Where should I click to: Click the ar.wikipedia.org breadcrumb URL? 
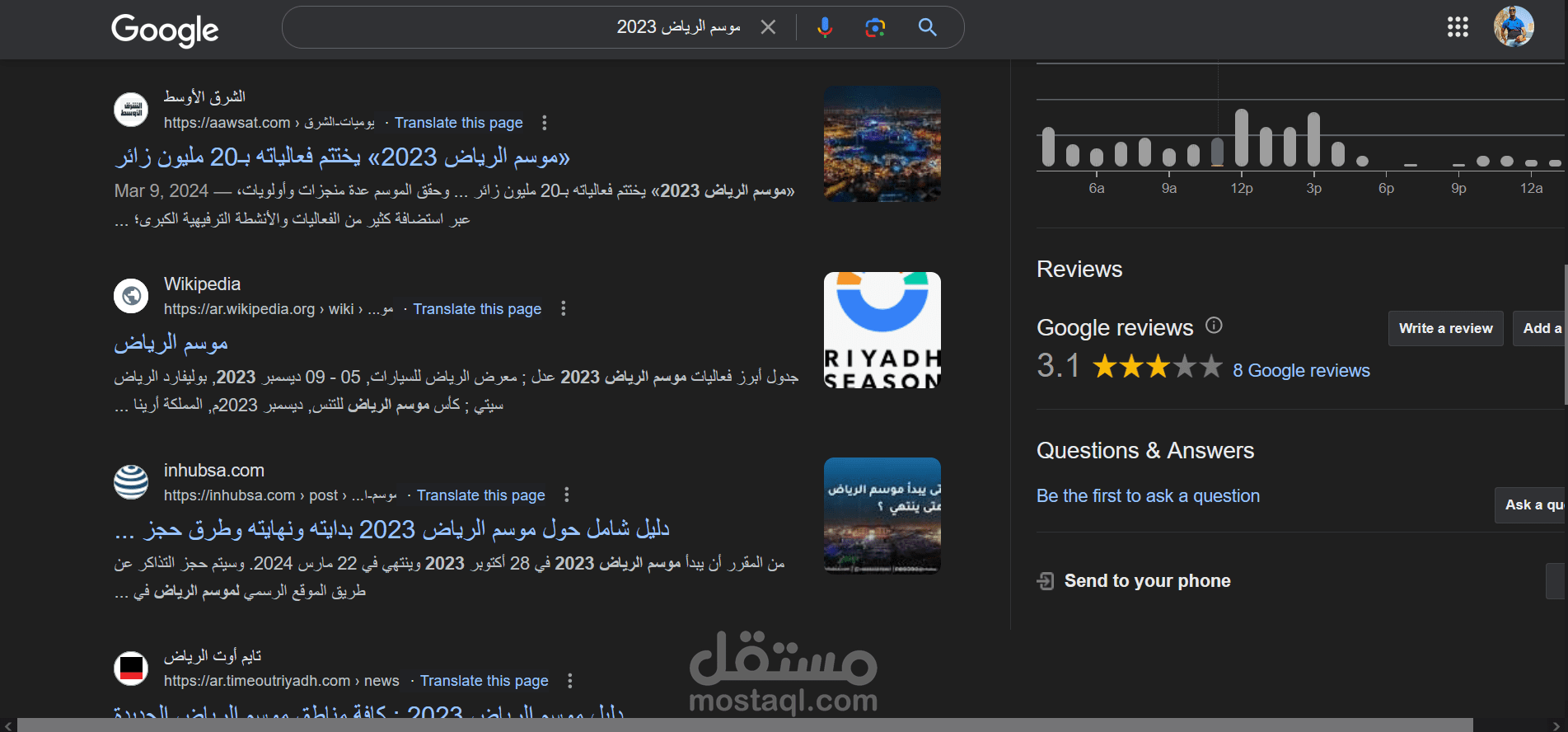coord(278,309)
